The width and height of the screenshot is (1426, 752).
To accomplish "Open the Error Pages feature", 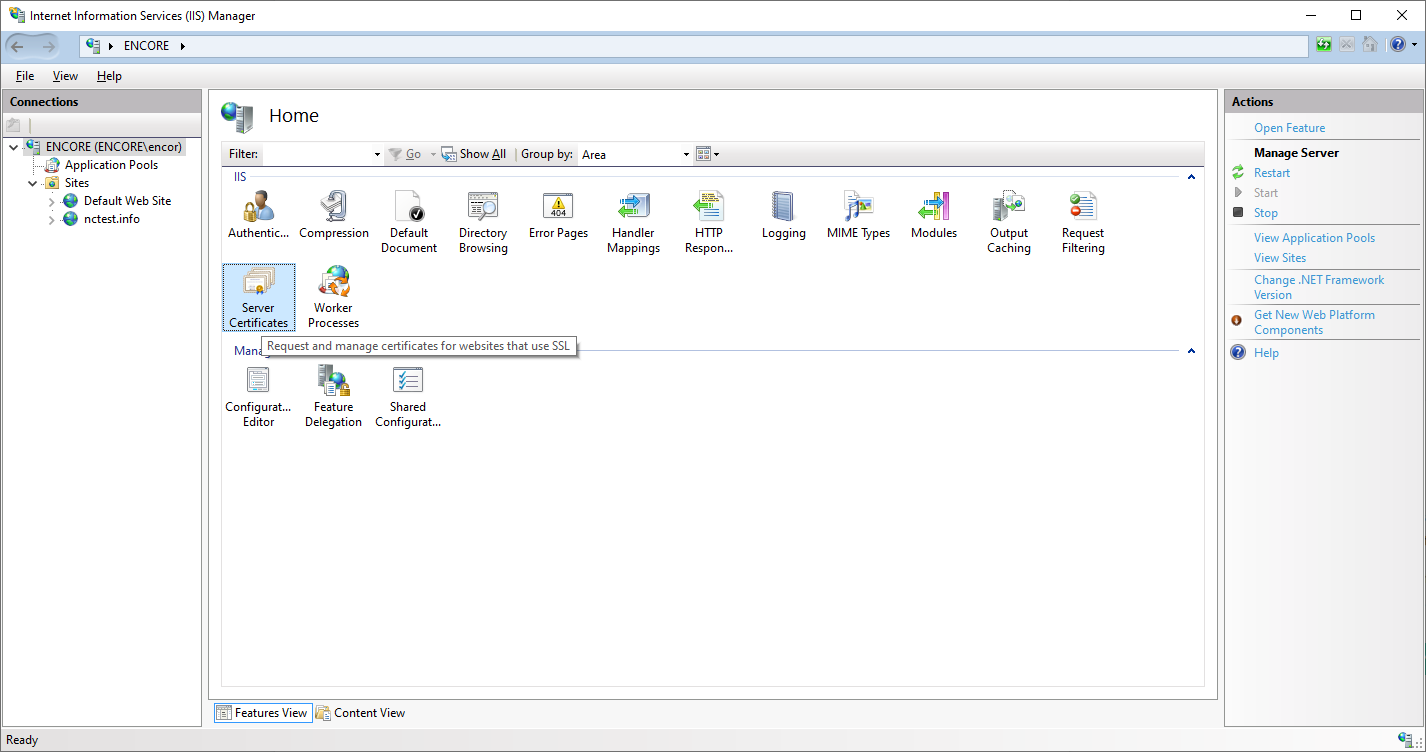I will 557,215.
